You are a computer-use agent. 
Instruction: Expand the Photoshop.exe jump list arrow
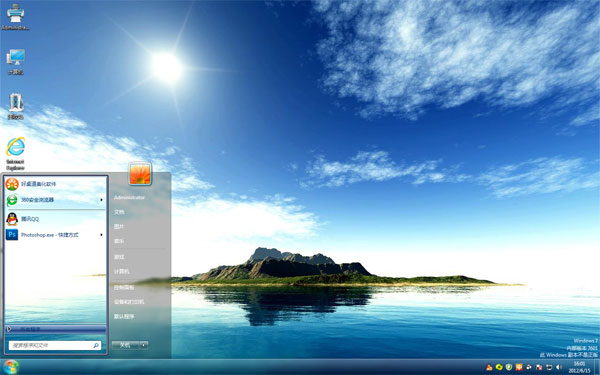pyautogui.click(x=101, y=235)
